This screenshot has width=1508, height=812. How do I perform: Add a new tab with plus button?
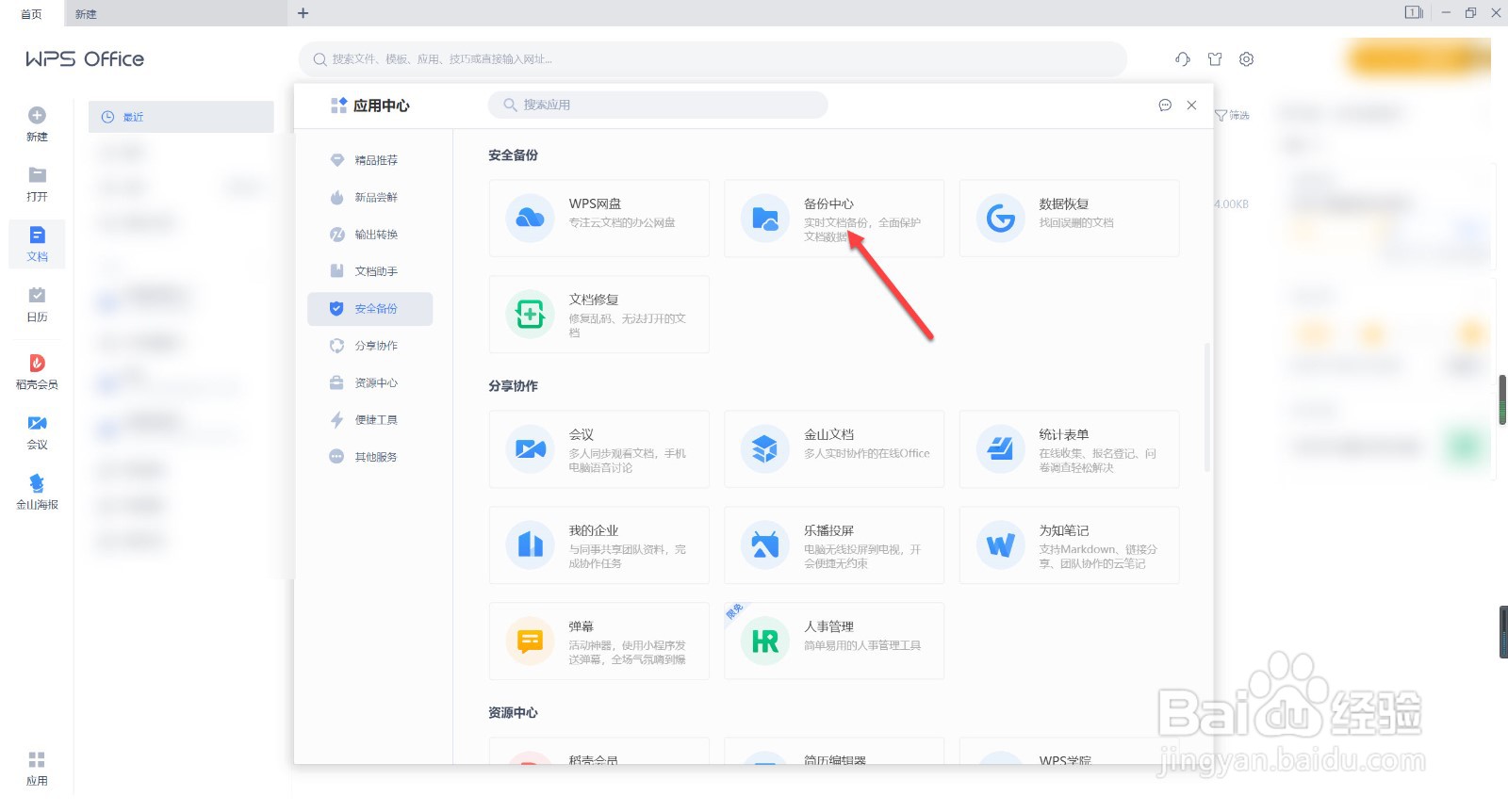[303, 13]
